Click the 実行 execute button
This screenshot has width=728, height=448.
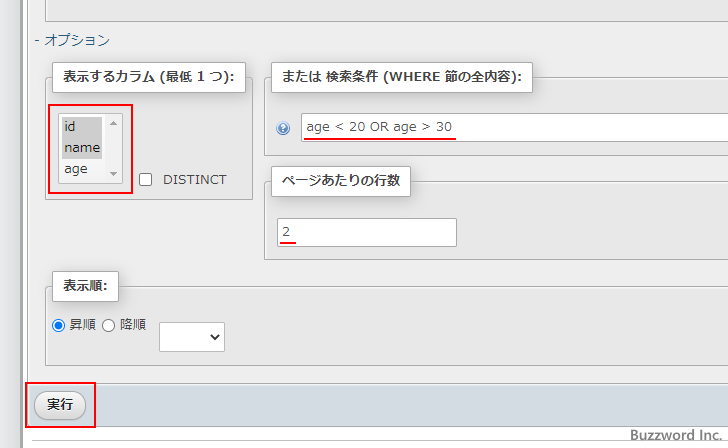(x=60, y=405)
